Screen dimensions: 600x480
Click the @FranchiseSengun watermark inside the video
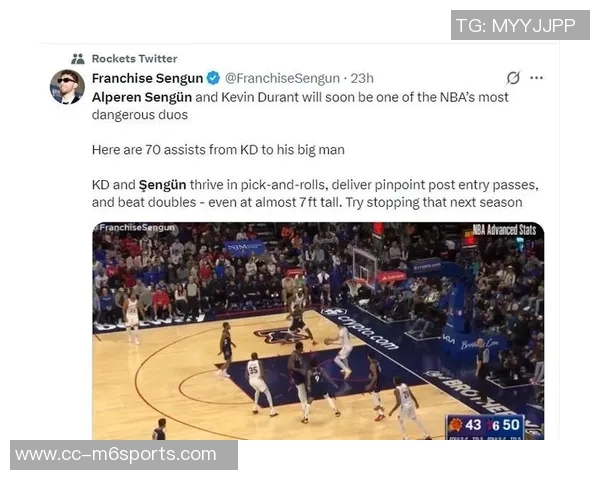pos(135,227)
